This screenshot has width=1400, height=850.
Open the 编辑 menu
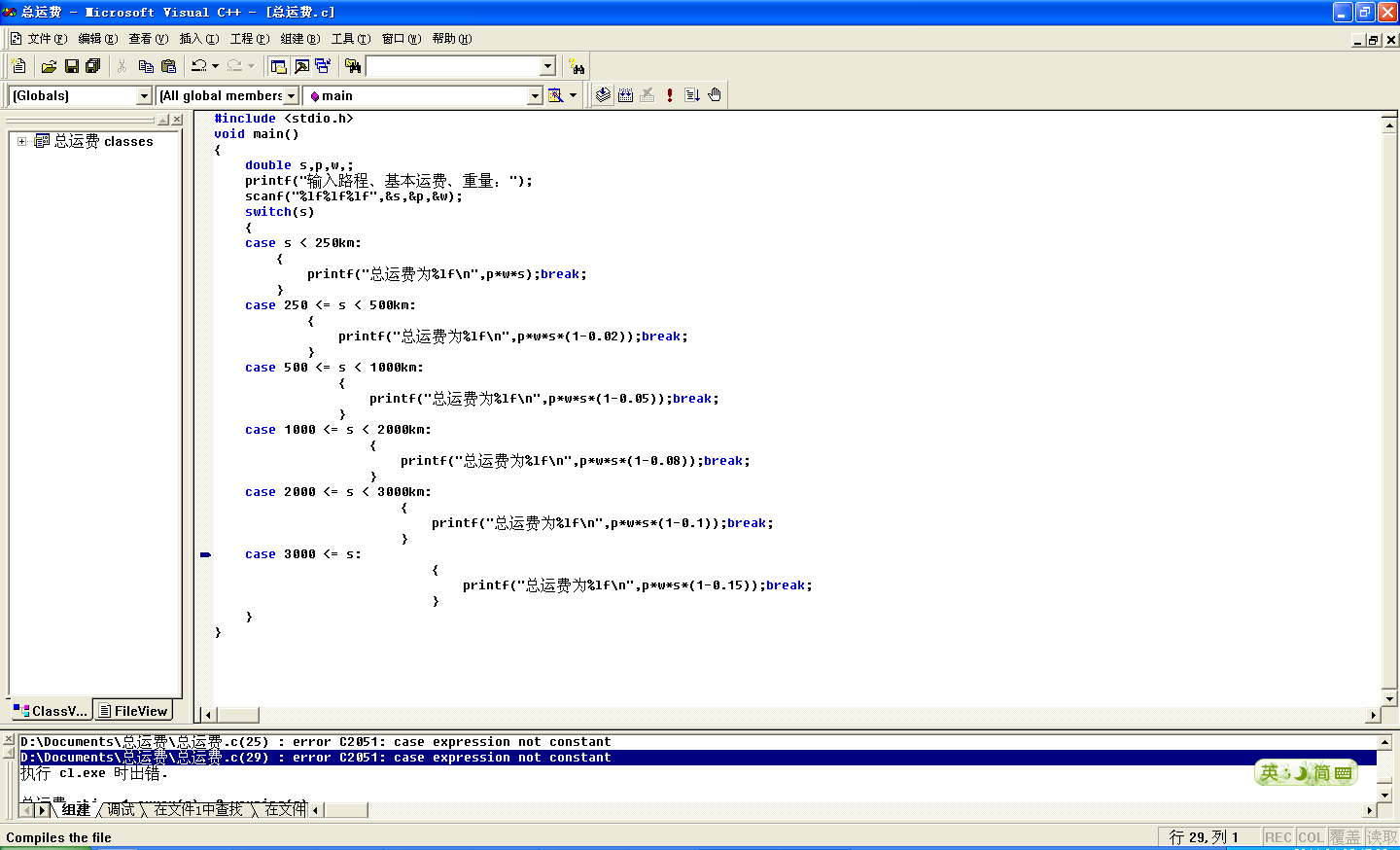(98, 39)
